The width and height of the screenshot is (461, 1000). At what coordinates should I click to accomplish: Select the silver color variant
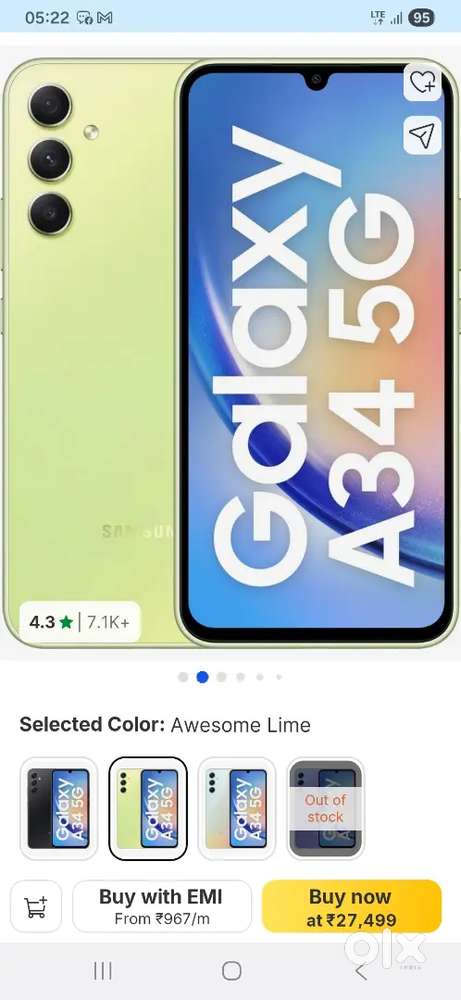coord(237,809)
